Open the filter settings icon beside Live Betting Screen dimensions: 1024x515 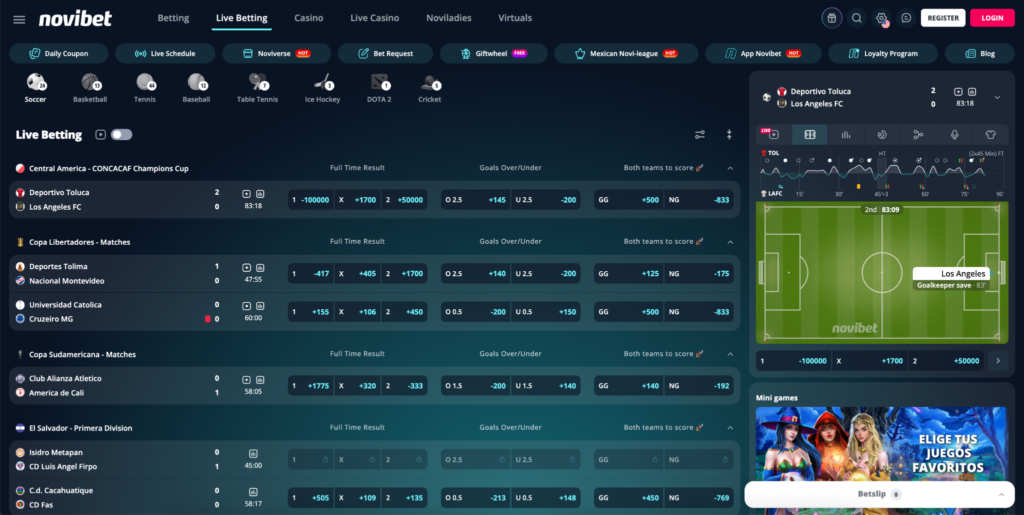[x=699, y=134]
